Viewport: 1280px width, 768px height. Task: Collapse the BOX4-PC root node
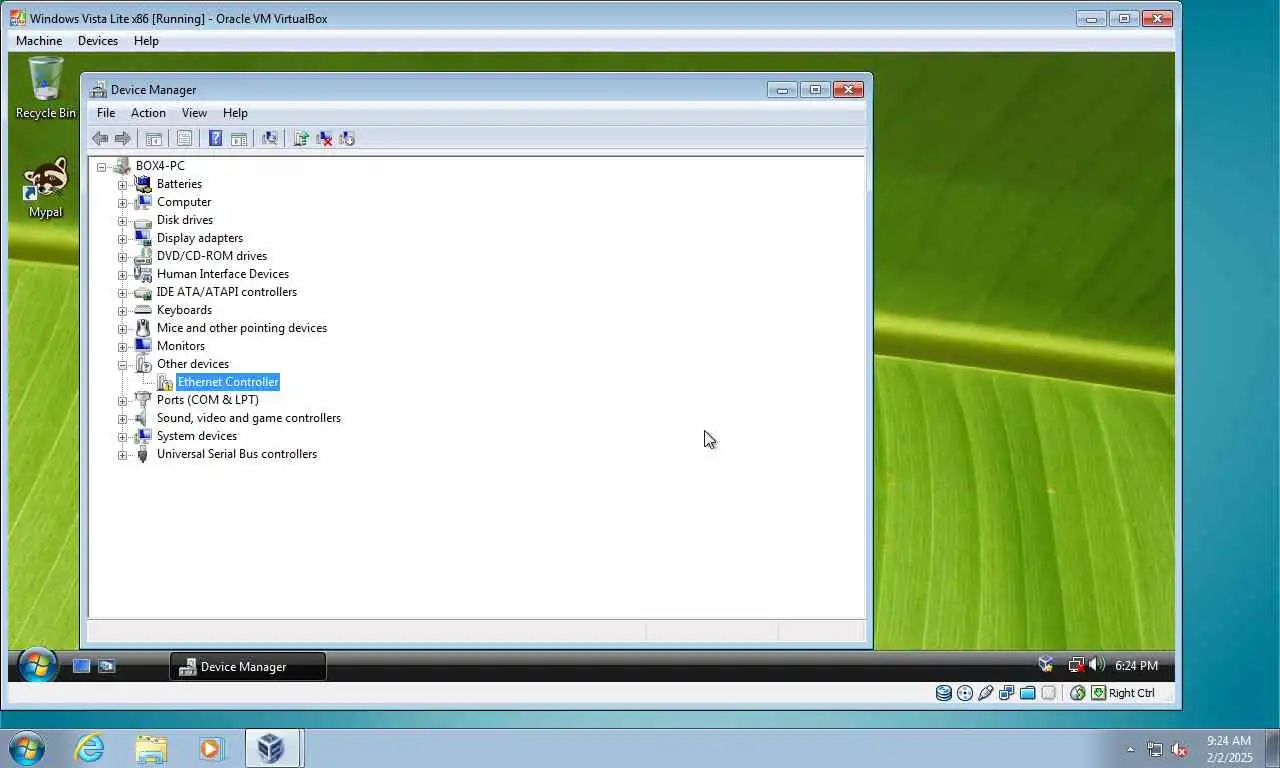pyautogui.click(x=102, y=167)
